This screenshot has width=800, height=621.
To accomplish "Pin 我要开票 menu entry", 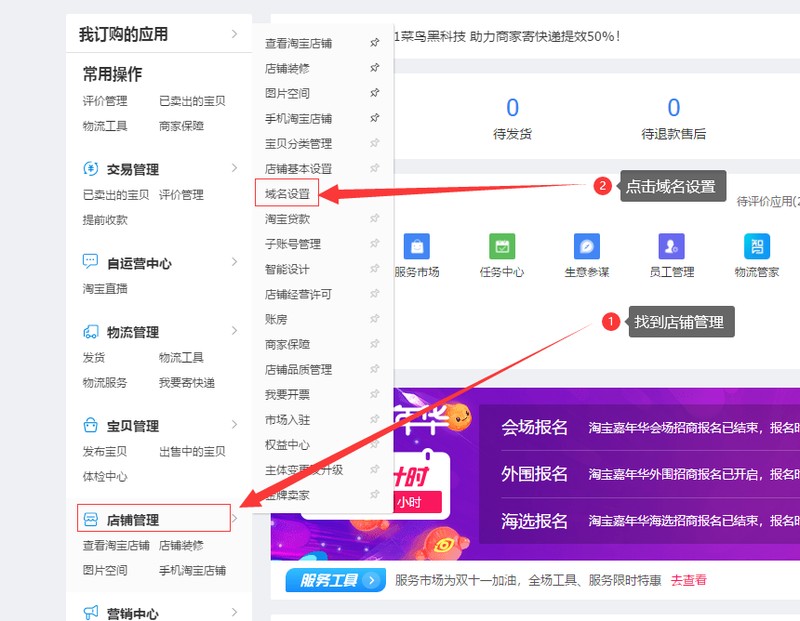I will point(375,394).
